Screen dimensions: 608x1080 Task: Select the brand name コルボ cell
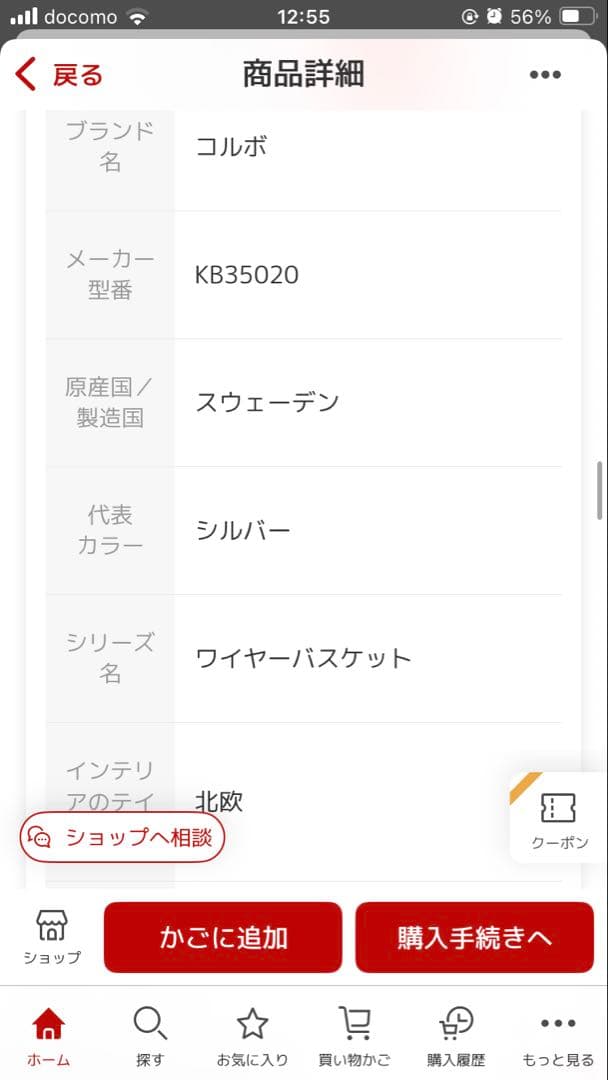point(232,146)
